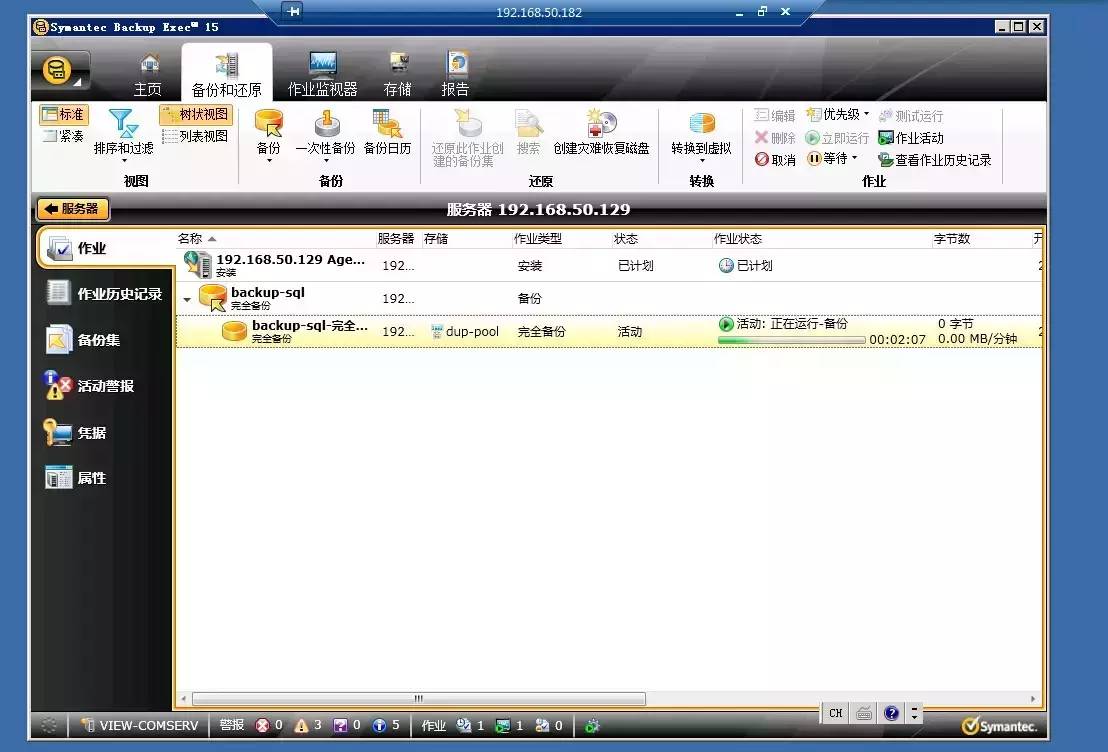The width and height of the screenshot is (1108, 752).
Task: Select 192.168.50.129 Agent install job row
Action: pyautogui.click(x=609, y=265)
